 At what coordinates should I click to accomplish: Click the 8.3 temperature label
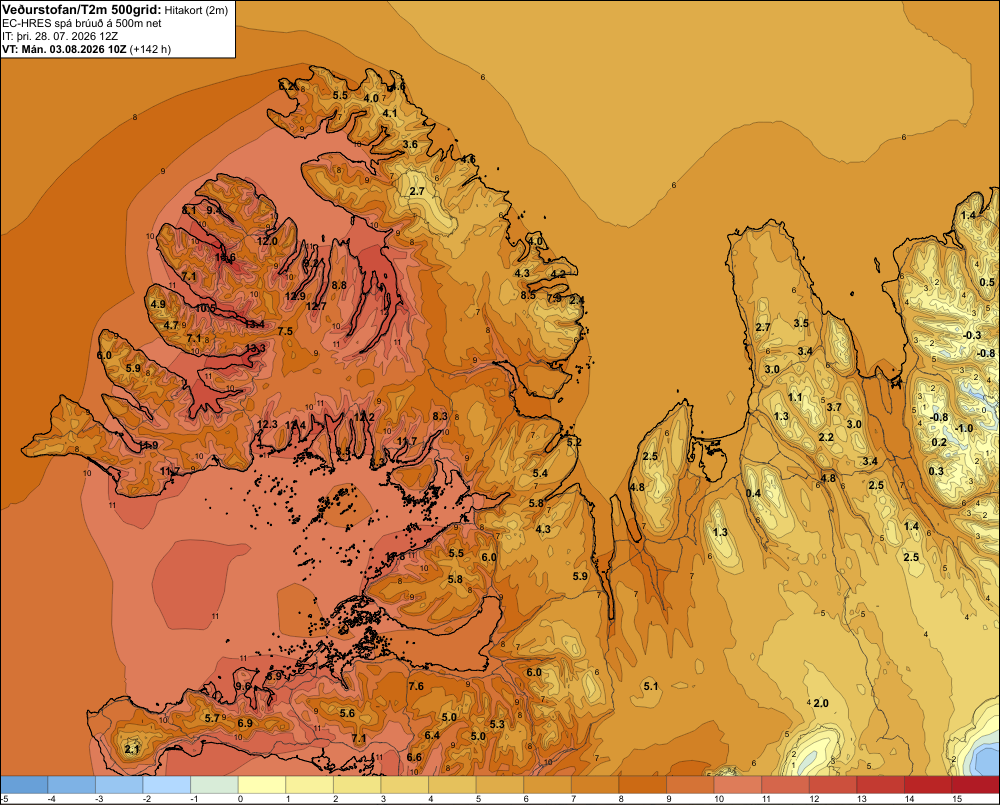[440, 416]
